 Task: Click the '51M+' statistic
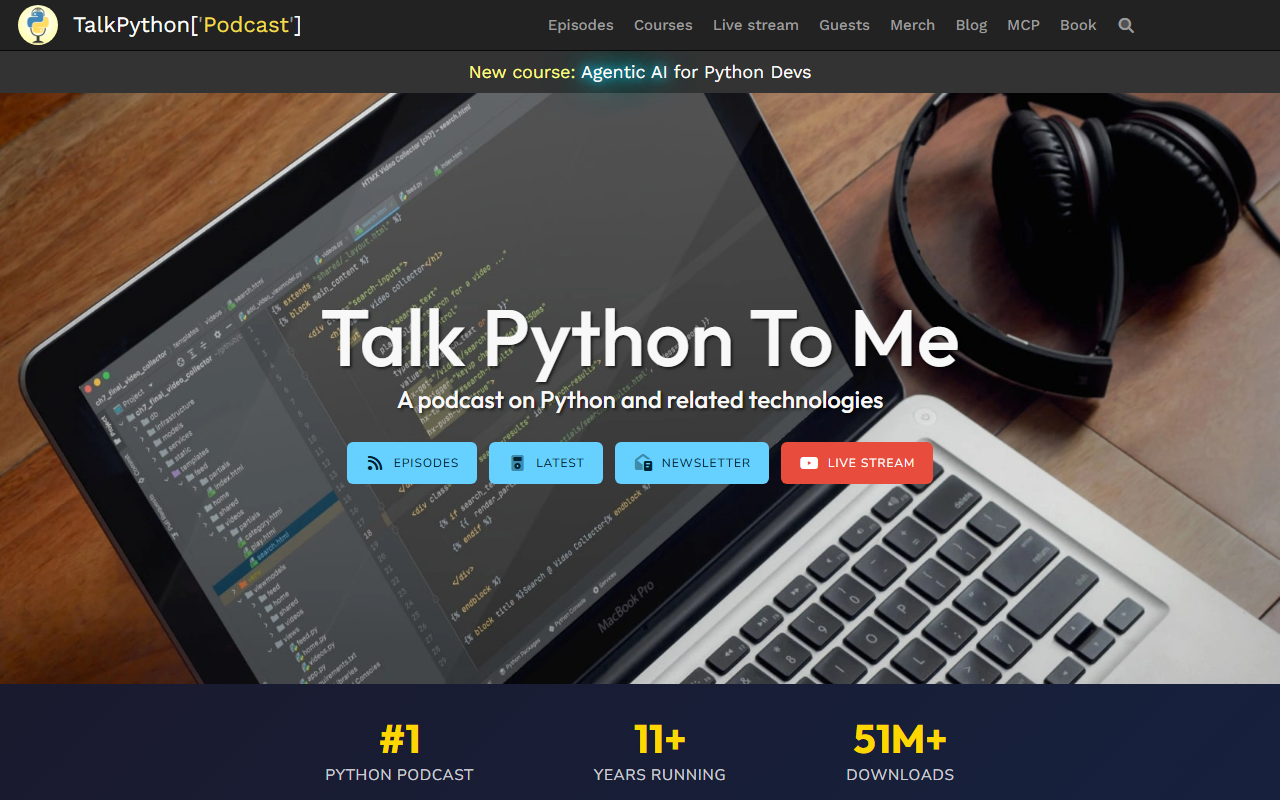900,740
